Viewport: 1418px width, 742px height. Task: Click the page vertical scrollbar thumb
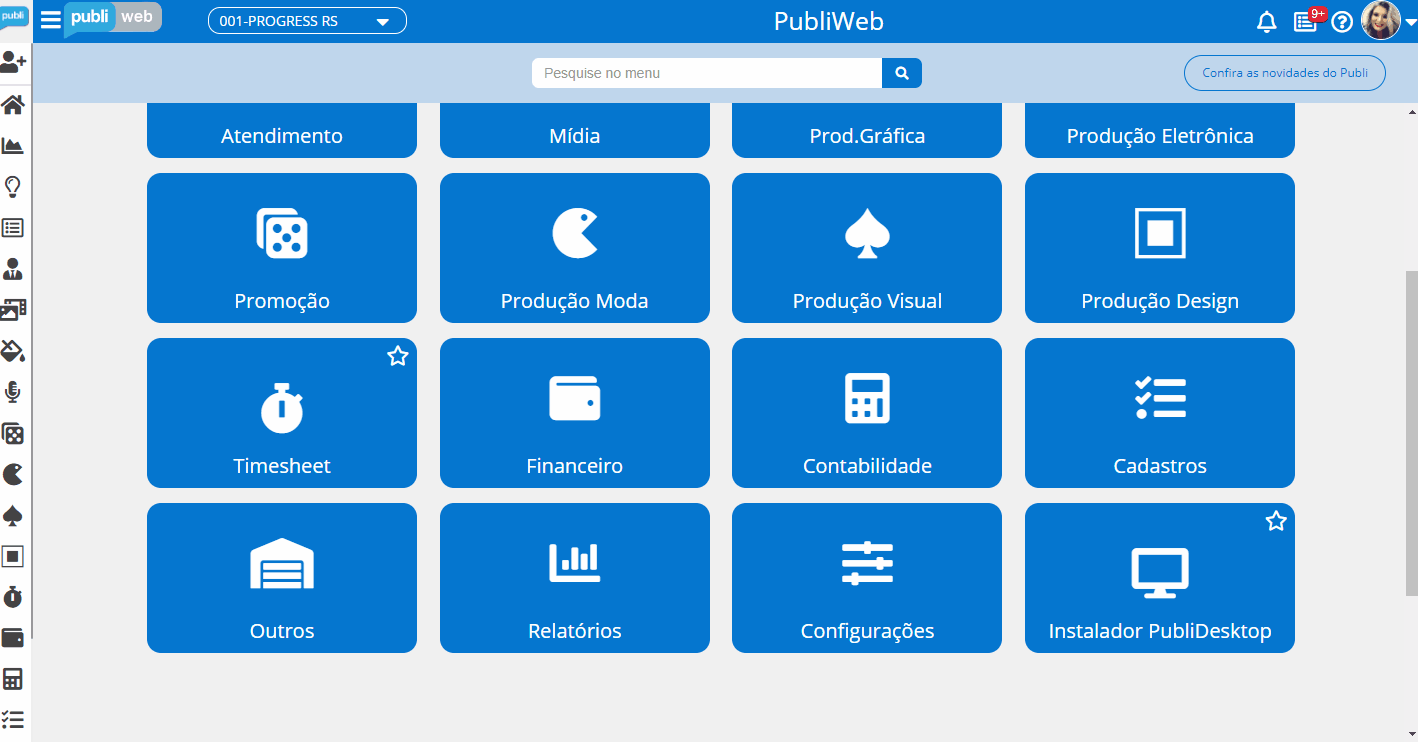point(1411,432)
